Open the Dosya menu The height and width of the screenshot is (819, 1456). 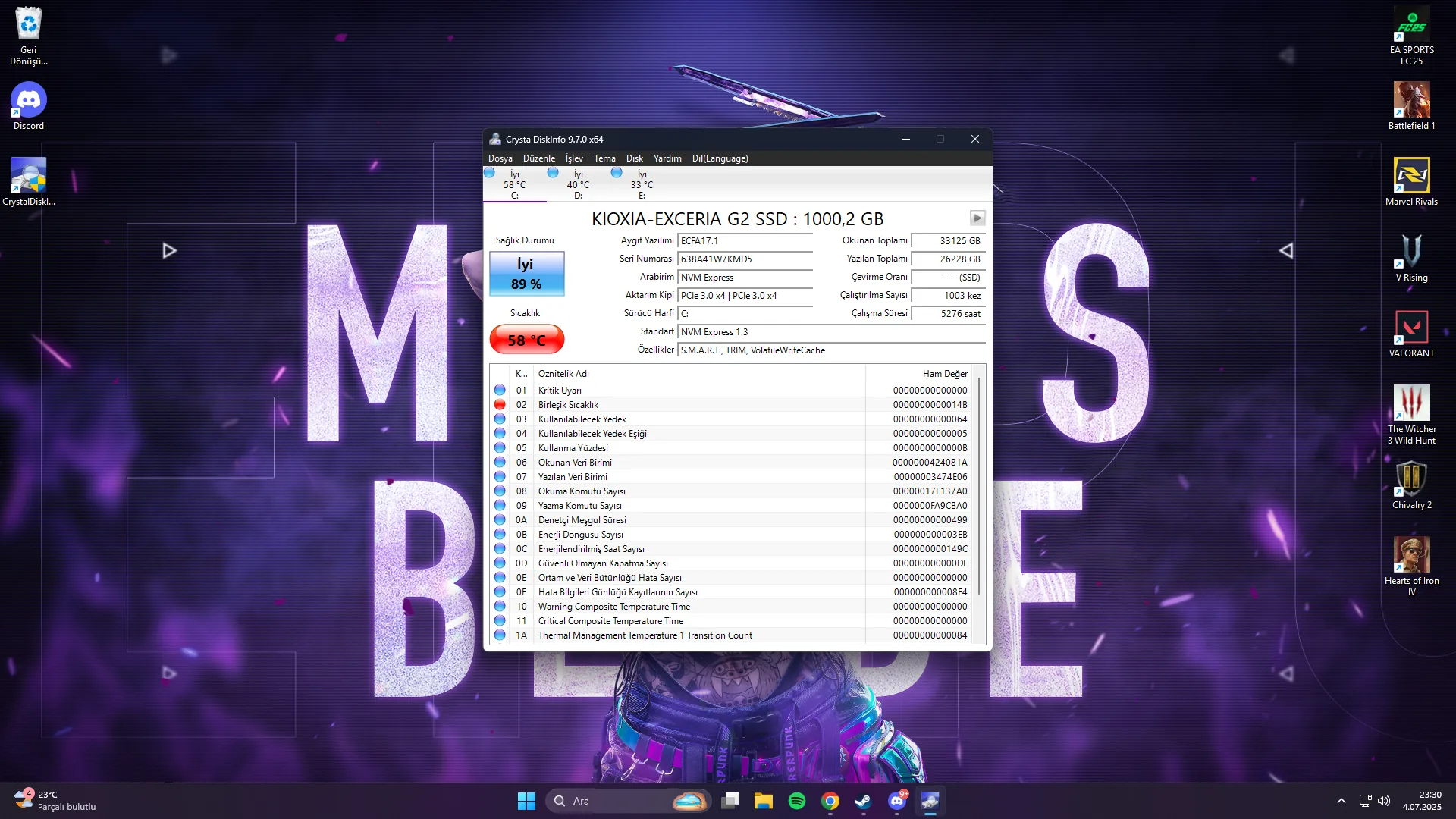pos(500,158)
